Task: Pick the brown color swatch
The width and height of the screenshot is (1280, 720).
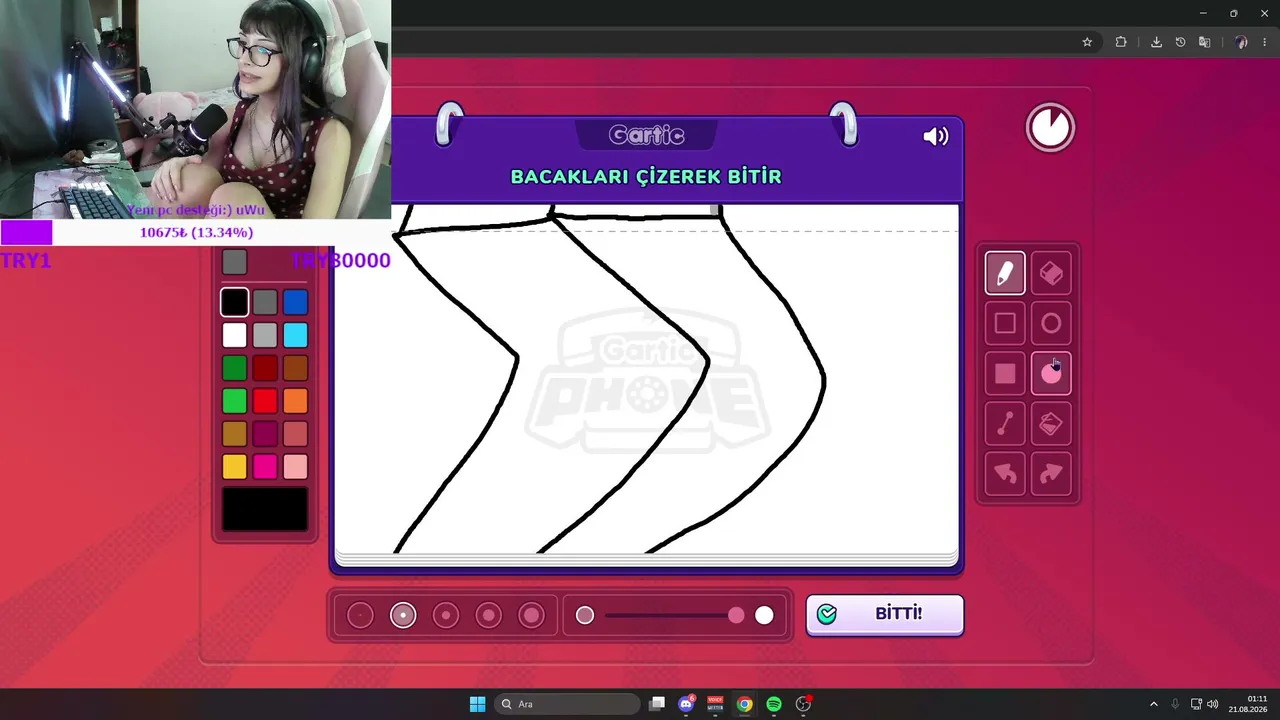Action: (x=295, y=368)
